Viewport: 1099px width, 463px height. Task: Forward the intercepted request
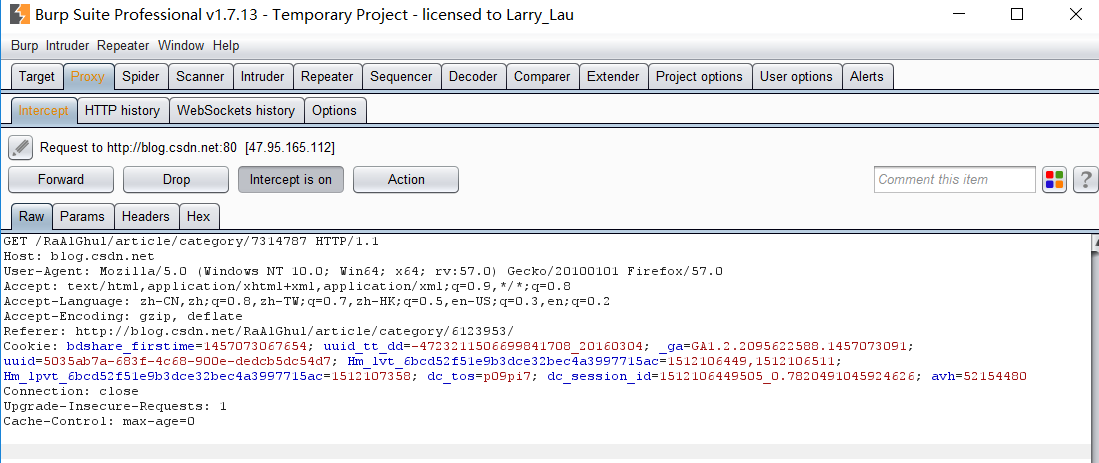pyautogui.click(x=61, y=179)
